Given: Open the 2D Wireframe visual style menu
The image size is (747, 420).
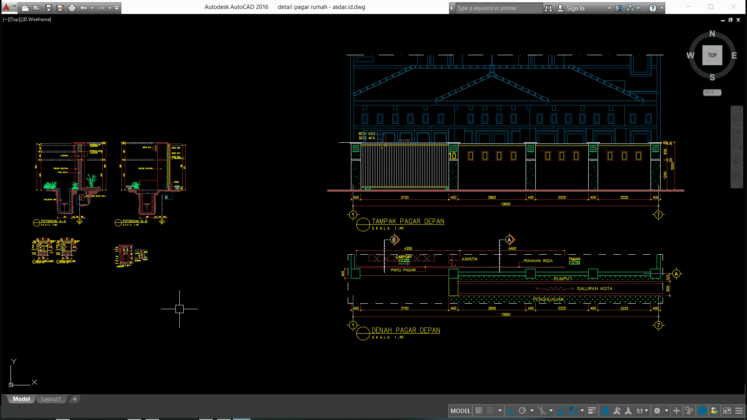Looking at the screenshot, I should (x=35, y=20).
